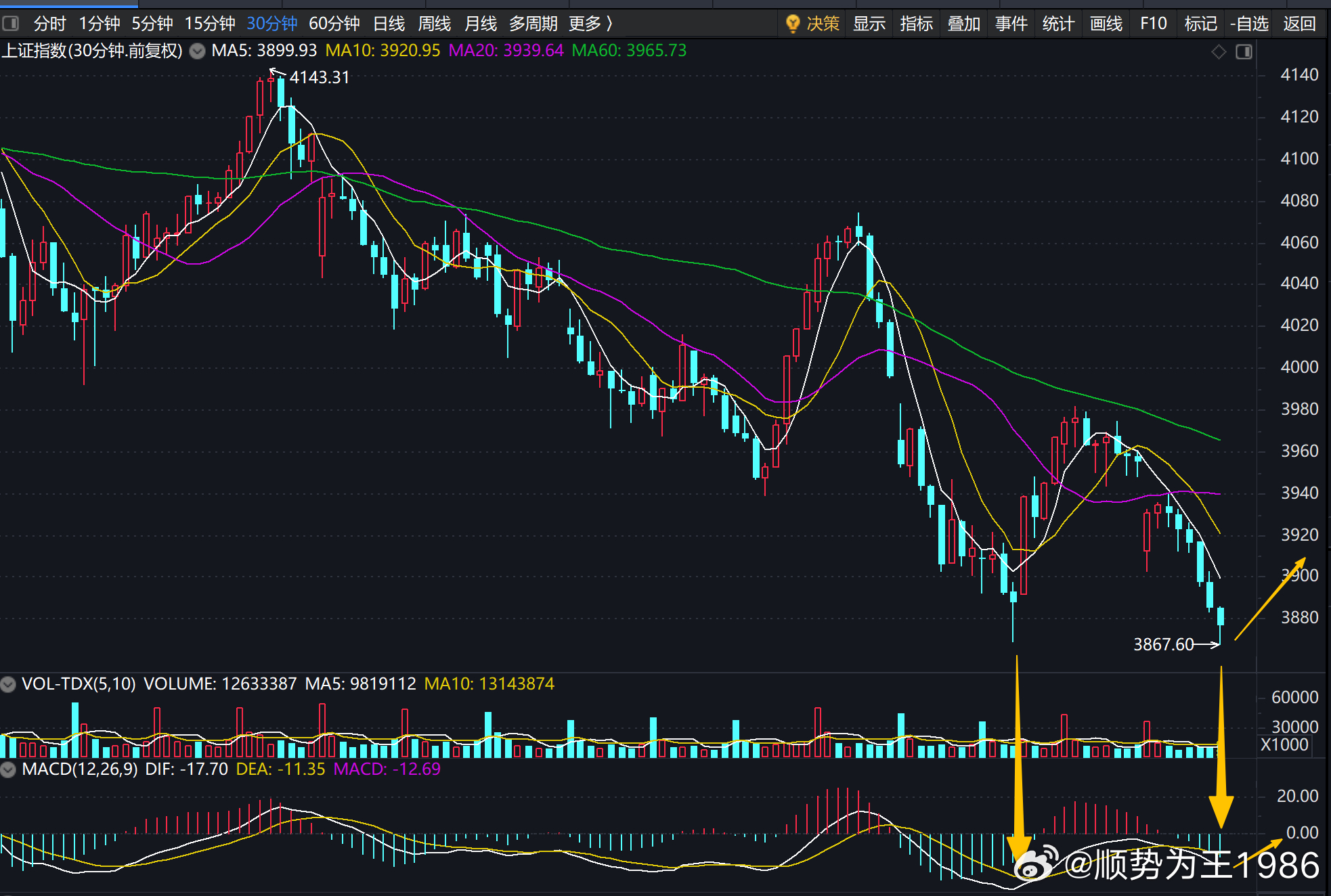Remove from watchlist via -自选
Viewport: 1331px width, 896px height.
point(1249,24)
